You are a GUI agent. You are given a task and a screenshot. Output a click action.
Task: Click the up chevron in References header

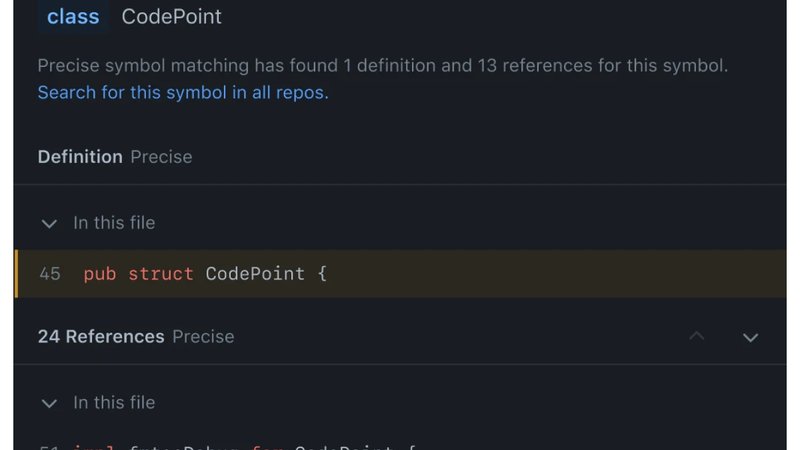697,337
